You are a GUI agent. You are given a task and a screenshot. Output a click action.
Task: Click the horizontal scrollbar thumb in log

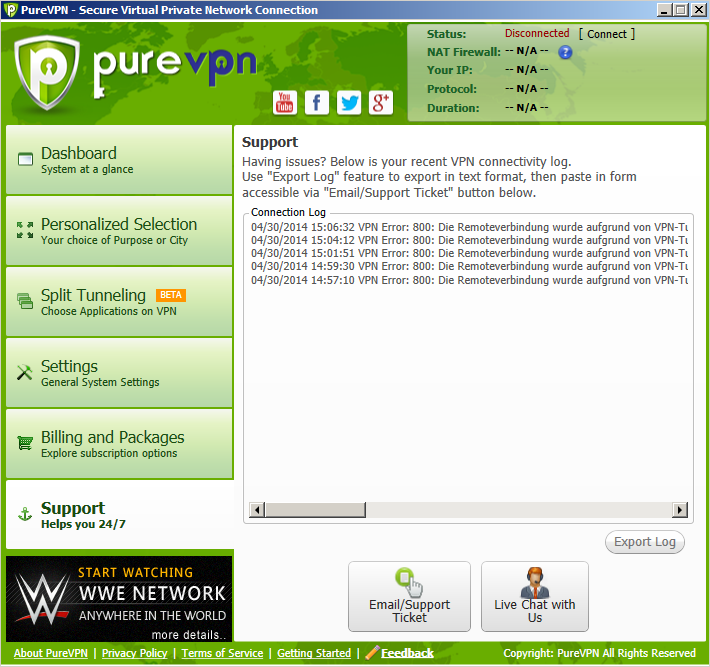[315, 510]
